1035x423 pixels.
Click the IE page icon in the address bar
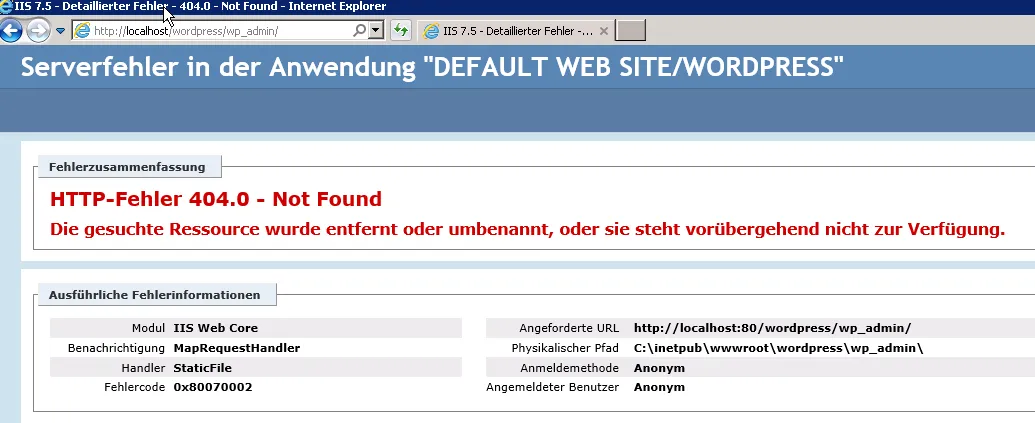tap(82, 30)
